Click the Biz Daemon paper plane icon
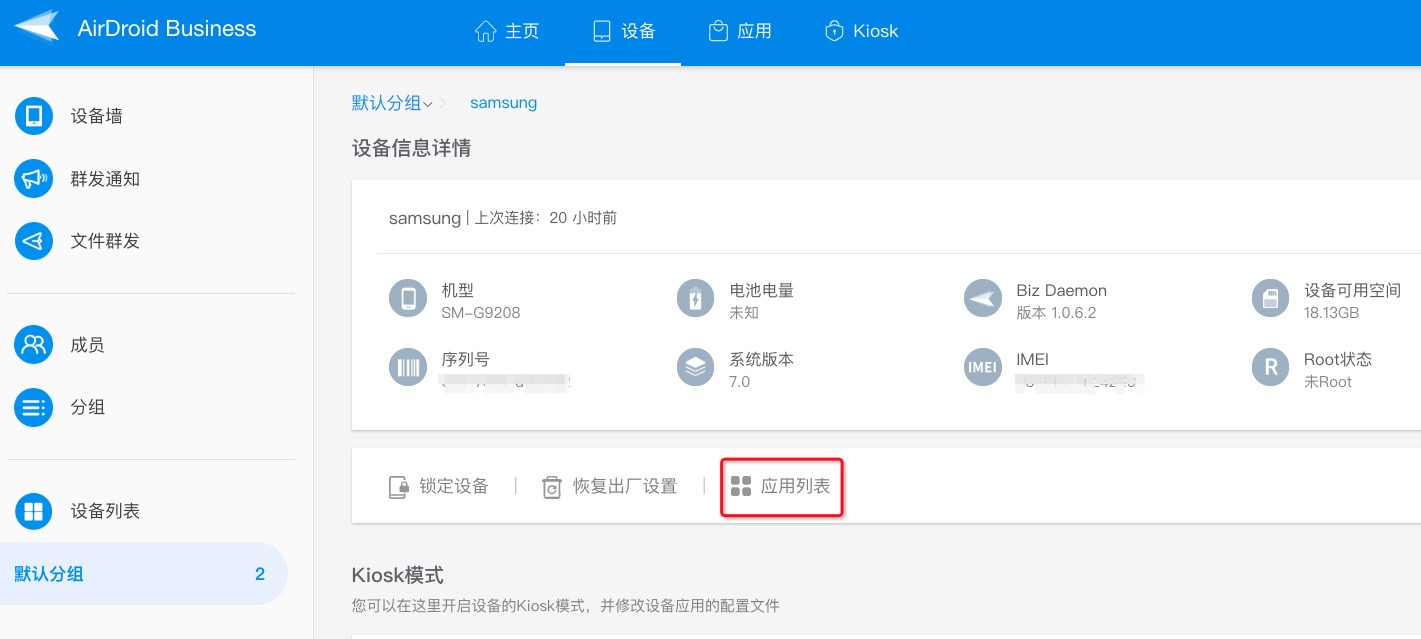 (983, 298)
